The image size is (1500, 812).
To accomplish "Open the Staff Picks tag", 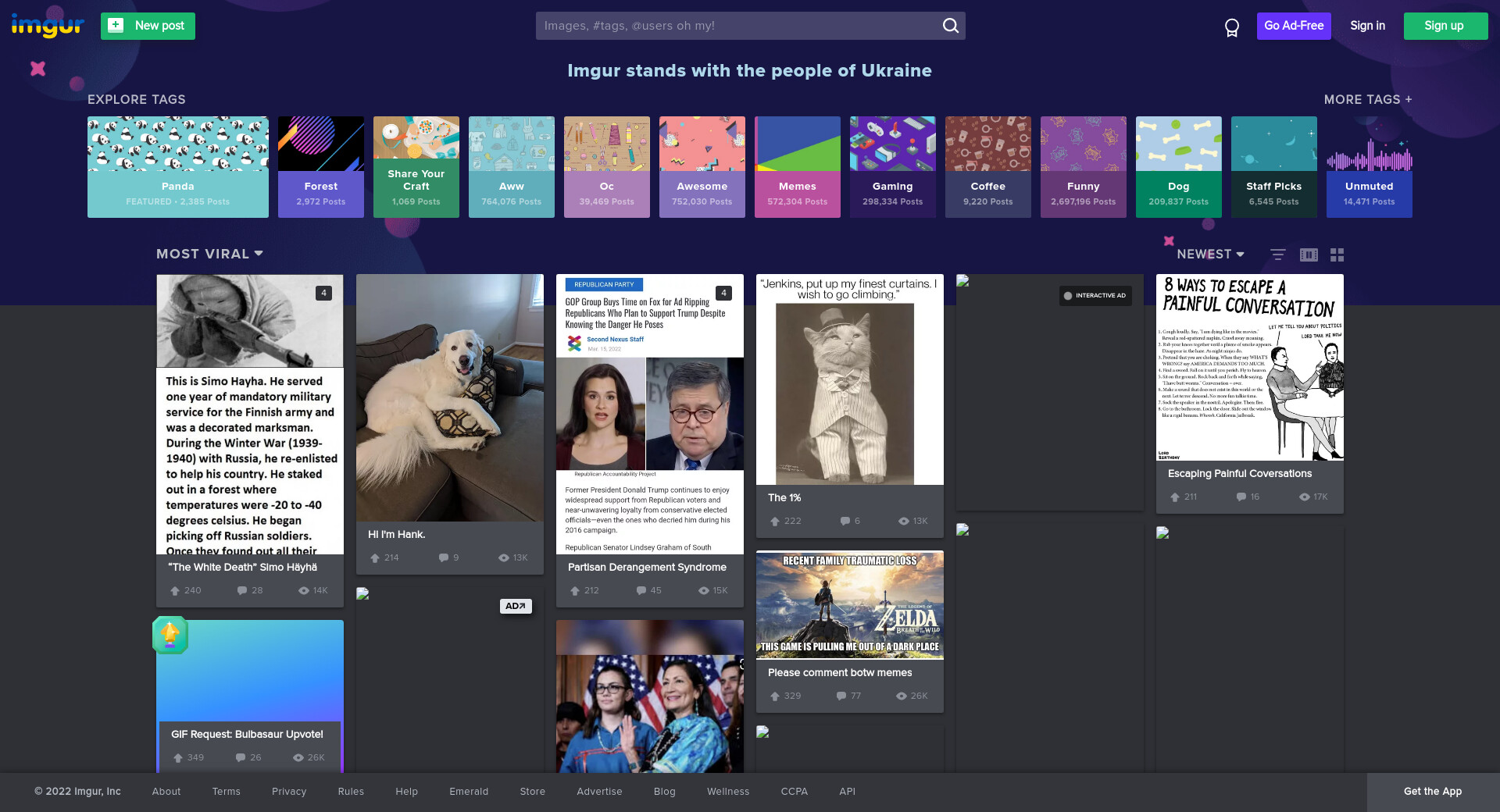I will pos(1274,167).
